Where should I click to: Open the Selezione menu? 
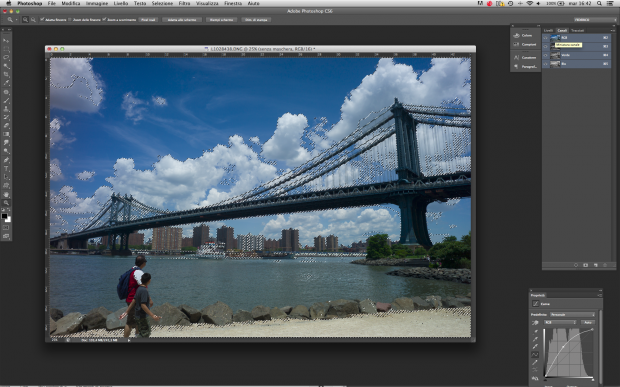tap(163, 3)
